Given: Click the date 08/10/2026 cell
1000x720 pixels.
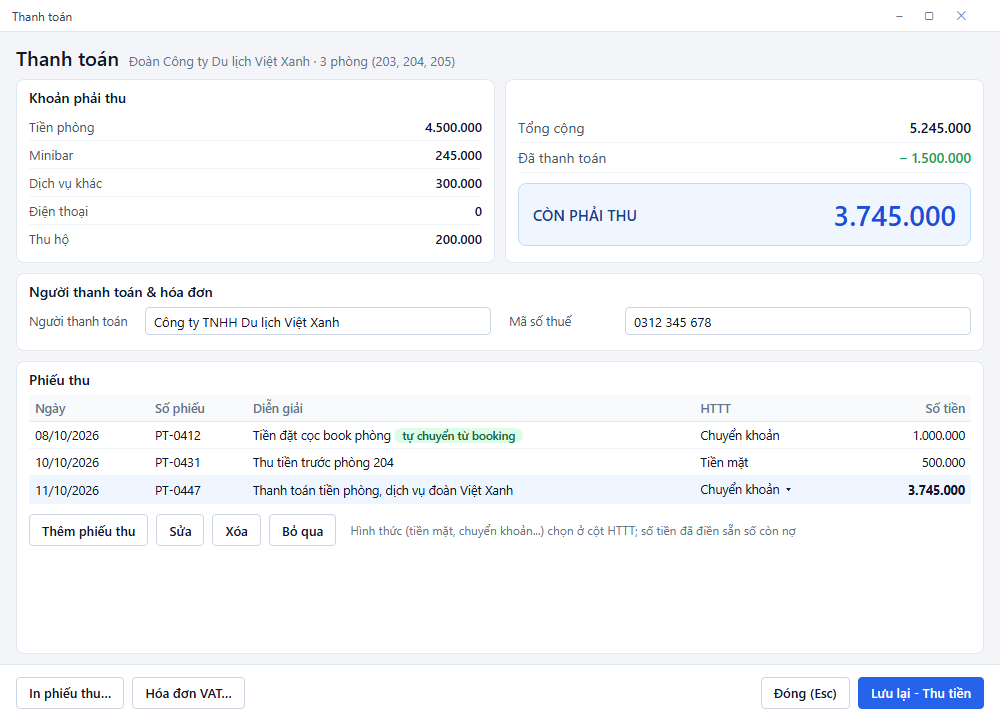Looking at the screenshot, I should point(67,436).
